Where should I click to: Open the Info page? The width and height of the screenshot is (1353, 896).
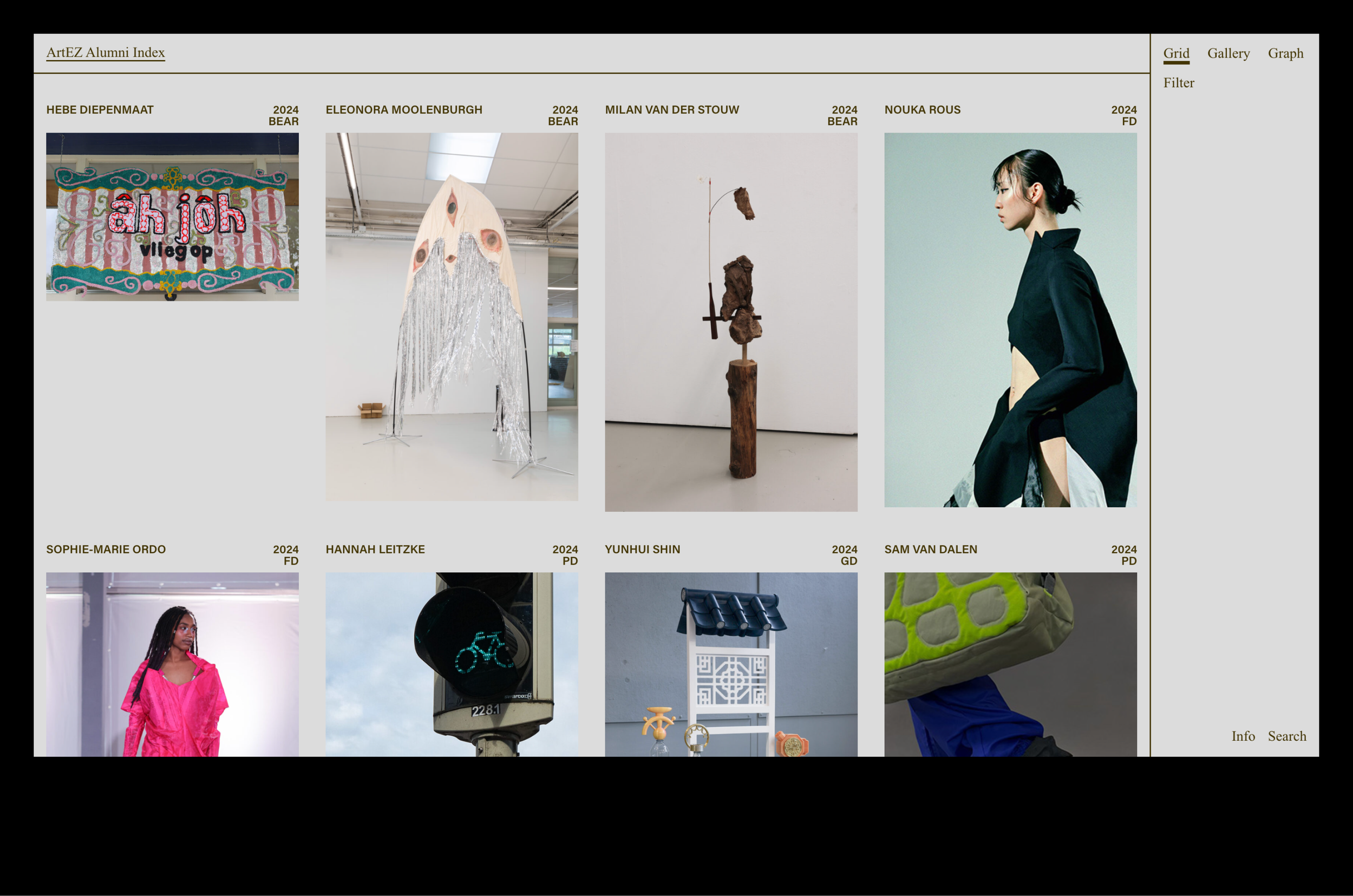tap(1243, 736)
